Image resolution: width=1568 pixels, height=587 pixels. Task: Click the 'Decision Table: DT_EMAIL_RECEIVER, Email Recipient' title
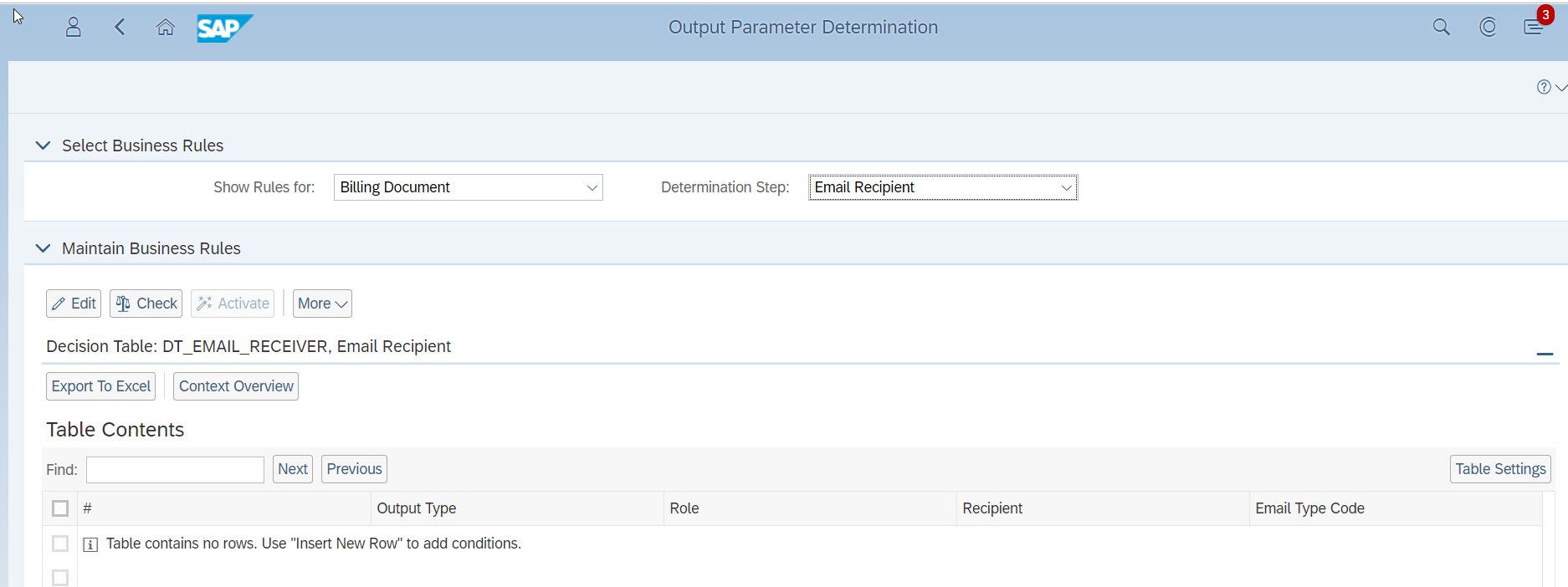tap(249, 346)
